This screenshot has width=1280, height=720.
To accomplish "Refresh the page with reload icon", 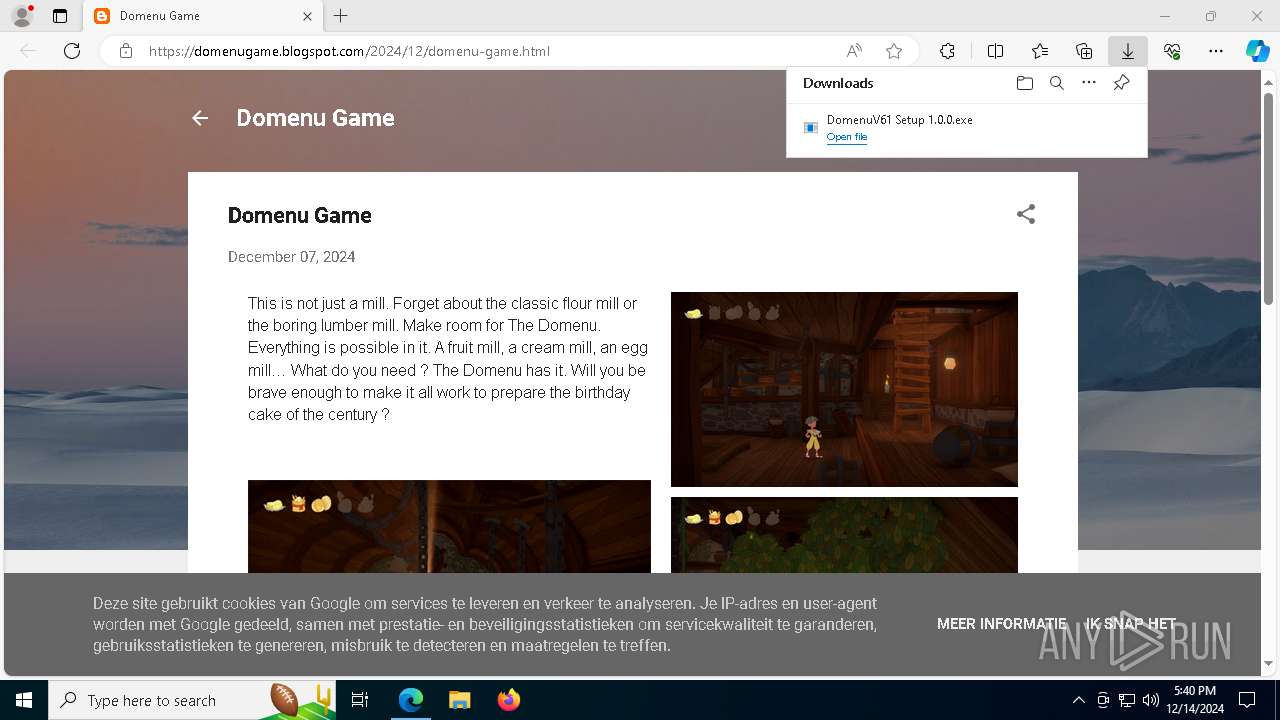I will click(72, 51).
